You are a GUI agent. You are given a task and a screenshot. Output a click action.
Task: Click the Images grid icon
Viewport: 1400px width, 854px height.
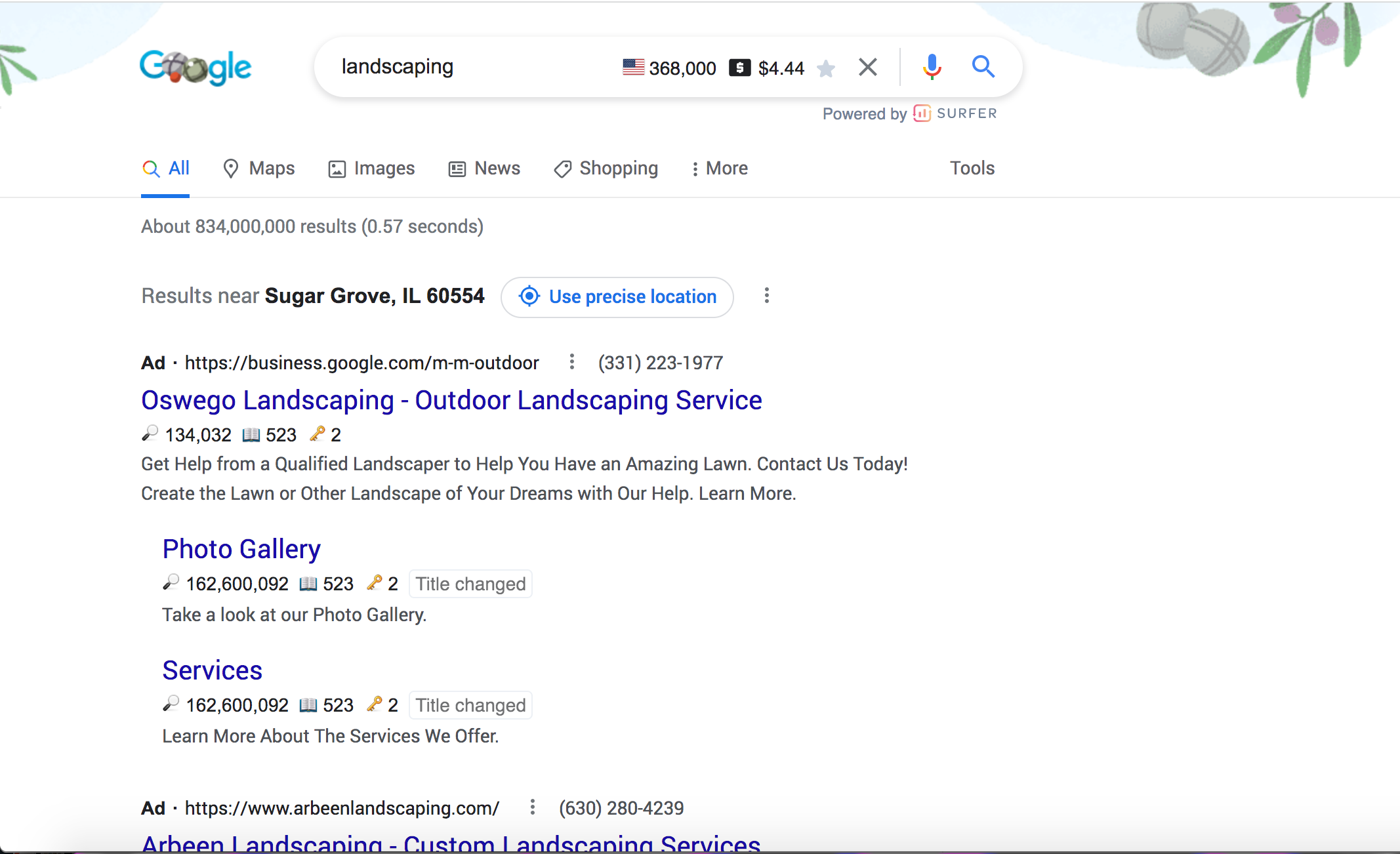click(336, 168)
